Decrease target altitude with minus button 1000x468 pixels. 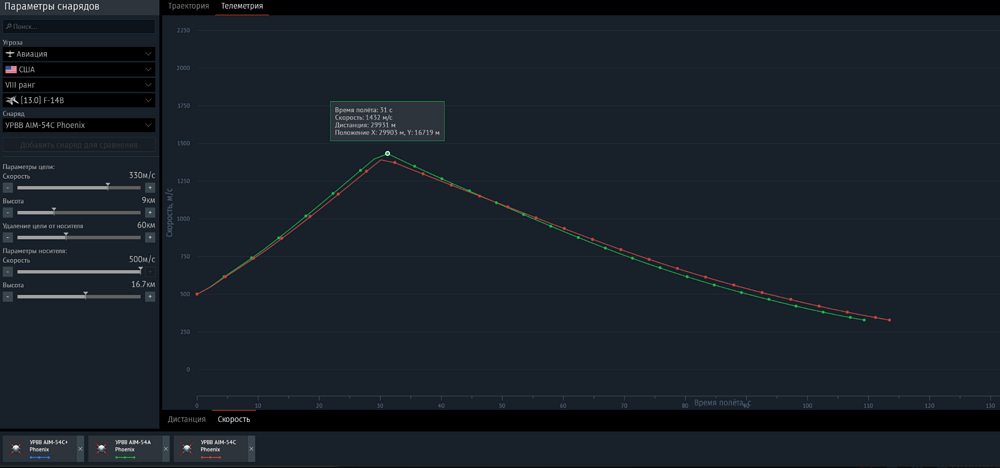point(8,212)
